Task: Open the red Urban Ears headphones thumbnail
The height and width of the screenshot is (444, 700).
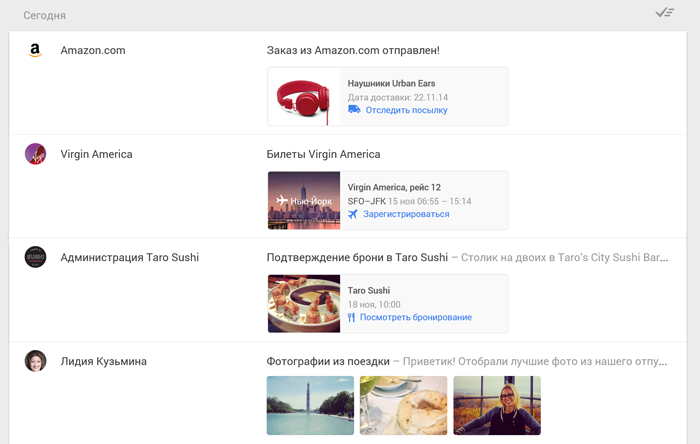Action: pyautogui.click(x=304, y=97)
